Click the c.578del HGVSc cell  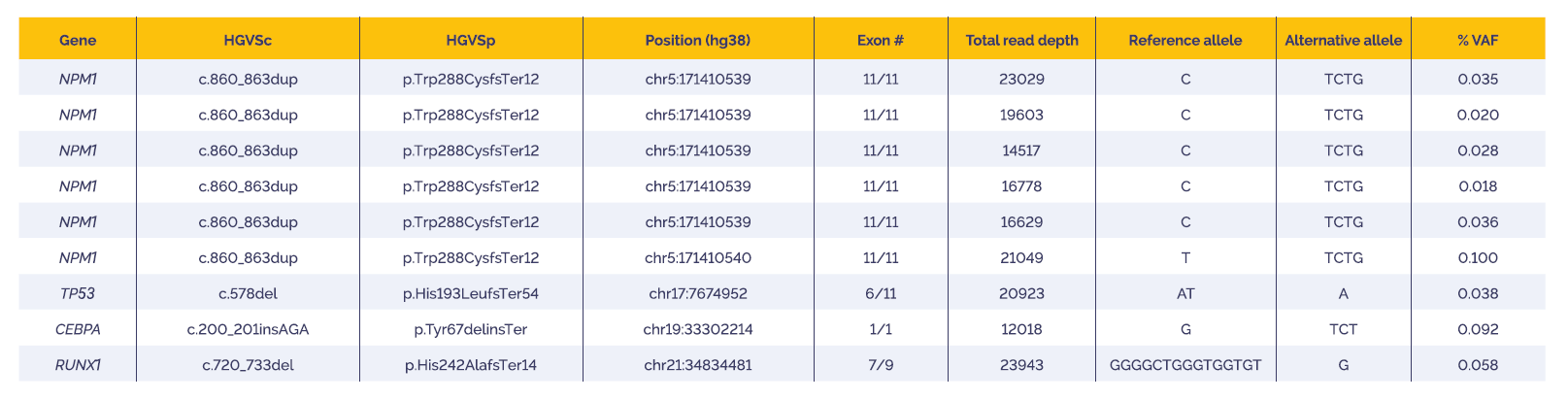(248, 293)
